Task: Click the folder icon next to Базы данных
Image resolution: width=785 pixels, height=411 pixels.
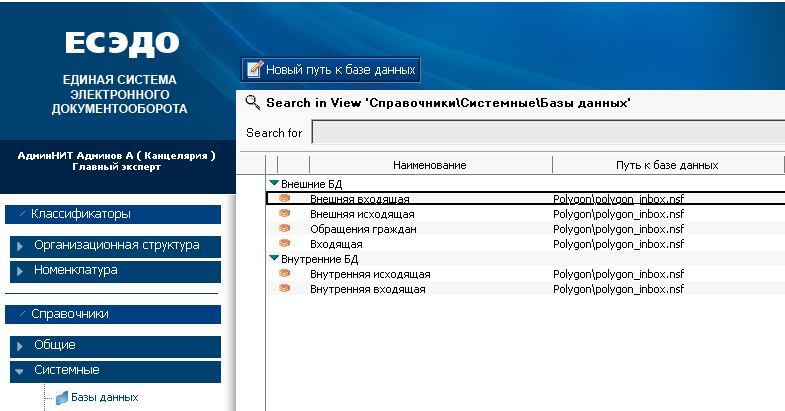Action: [x=62, y=398]
